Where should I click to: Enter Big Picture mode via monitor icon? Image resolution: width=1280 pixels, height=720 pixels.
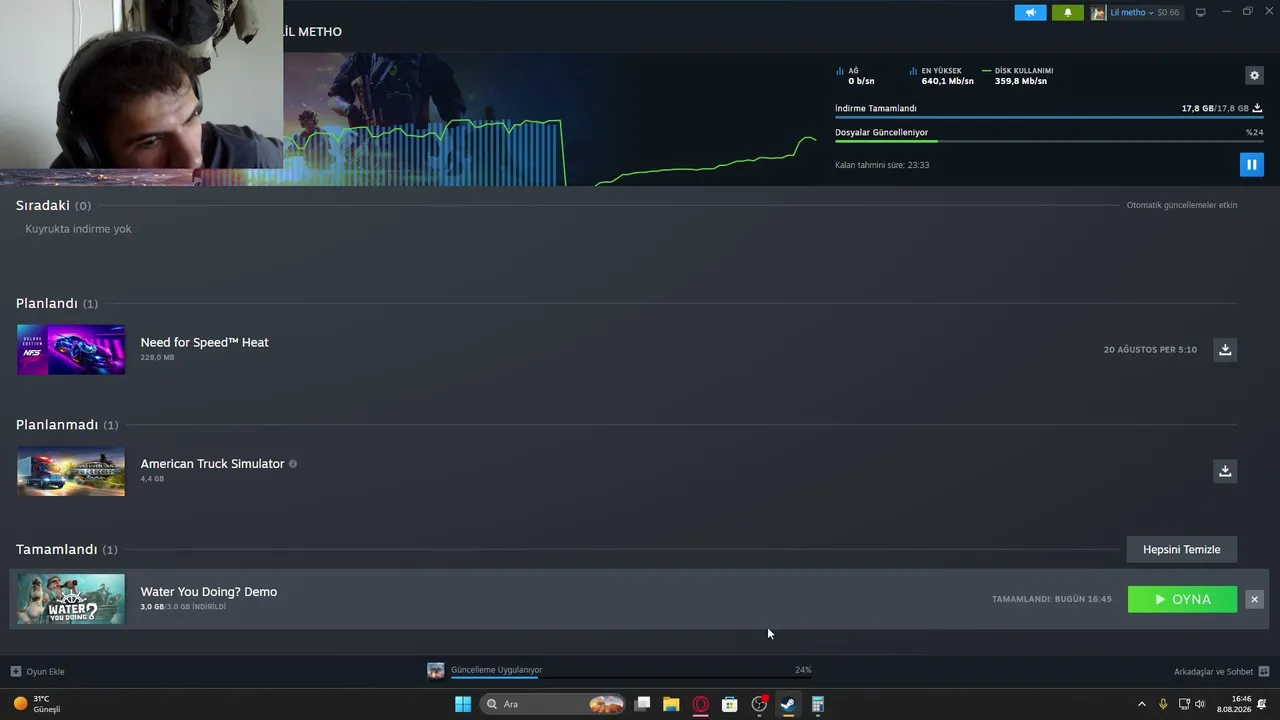point(1201,13)
